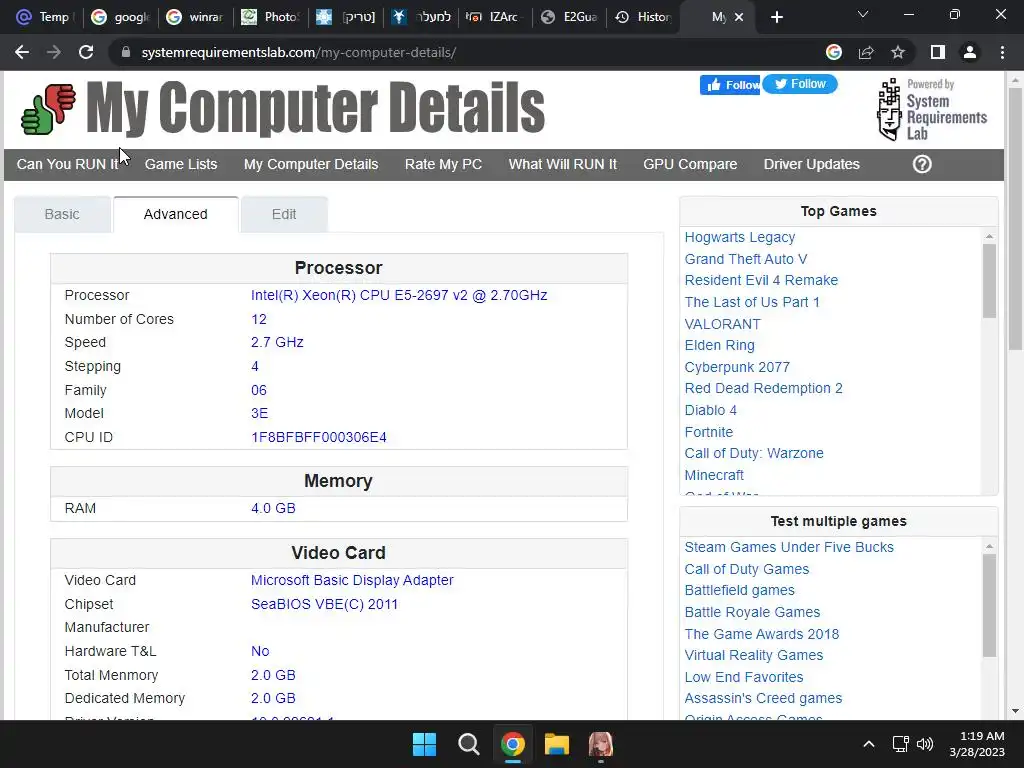
Task: Switch to the IZArc browser tab
Action: click(x=494, y=17)
